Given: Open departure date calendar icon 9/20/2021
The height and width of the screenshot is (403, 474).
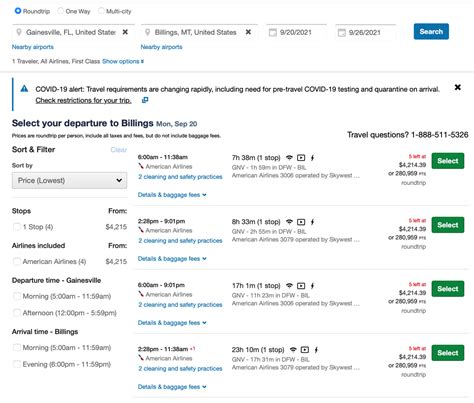Looking at the screenshot, I should 273,33.
